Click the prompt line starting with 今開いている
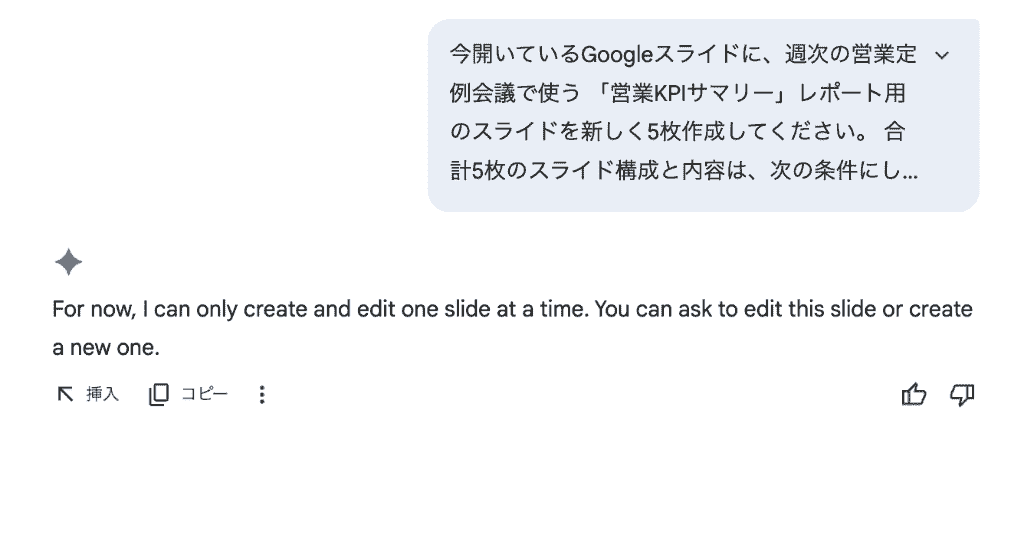 tap(683, 54)
